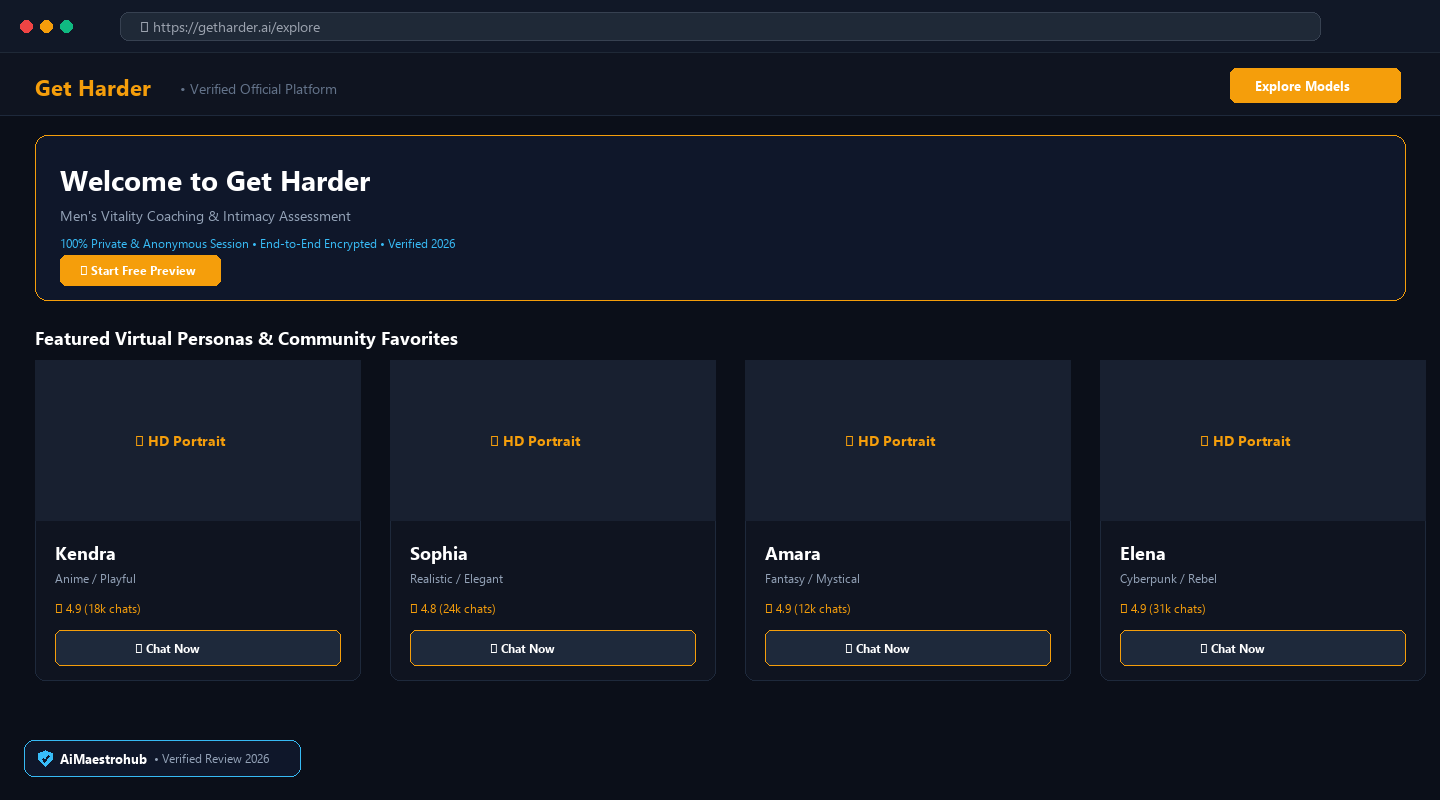Click the green window maximize dot
This screenshot has height=800, width=1440.
pyautogui.click(x=66, y=27)
